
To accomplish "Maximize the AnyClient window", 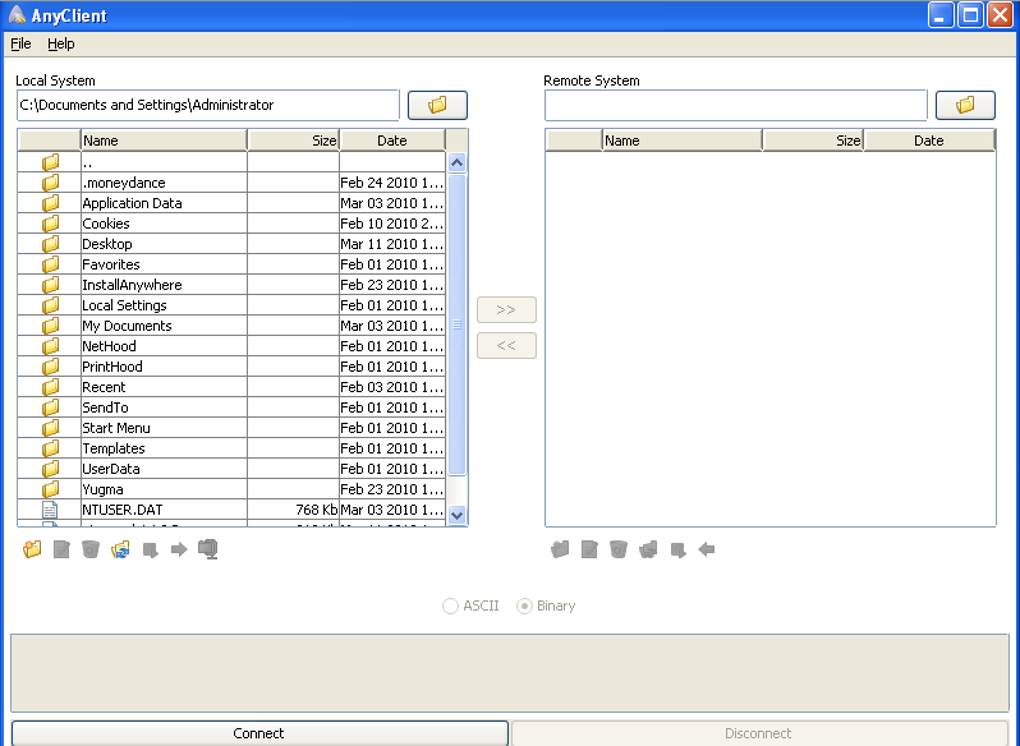I will click(x=970, y=15).
